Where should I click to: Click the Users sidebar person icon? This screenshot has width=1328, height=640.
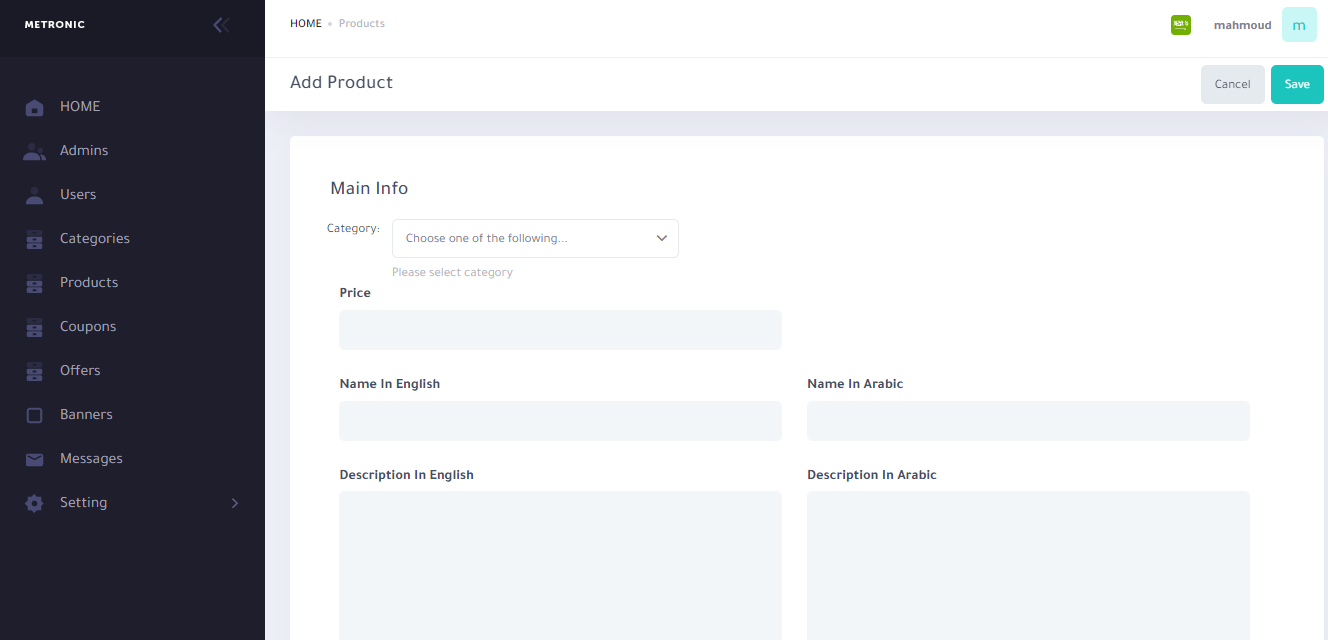tap(34, 195)
